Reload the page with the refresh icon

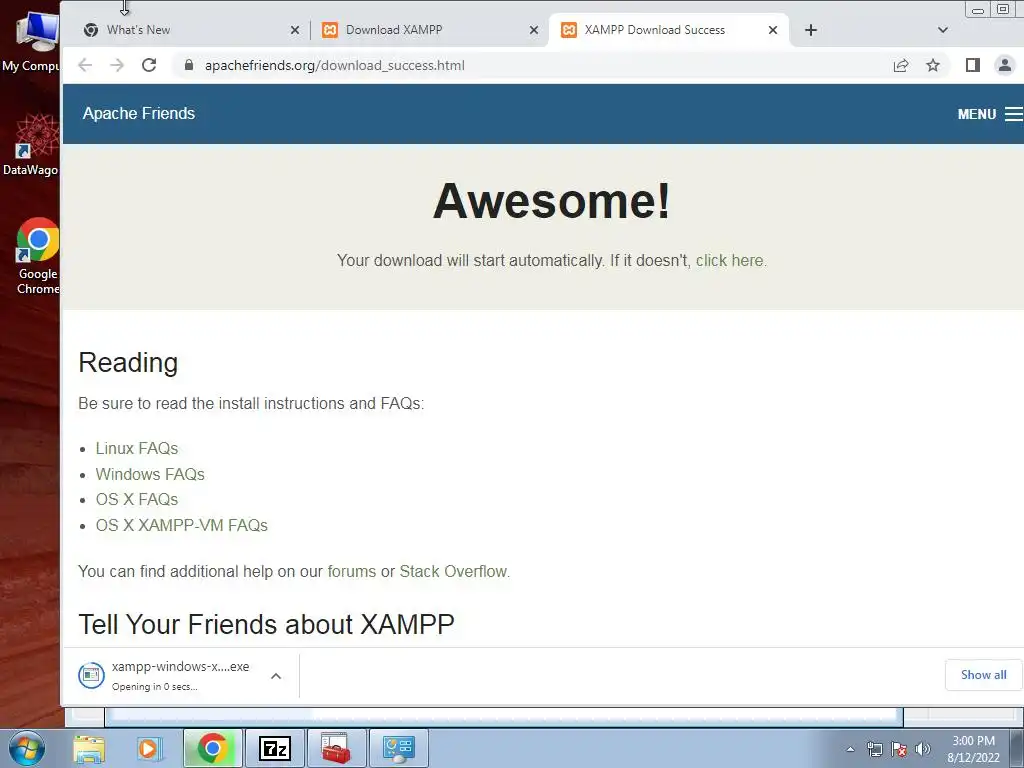point(149,65)
